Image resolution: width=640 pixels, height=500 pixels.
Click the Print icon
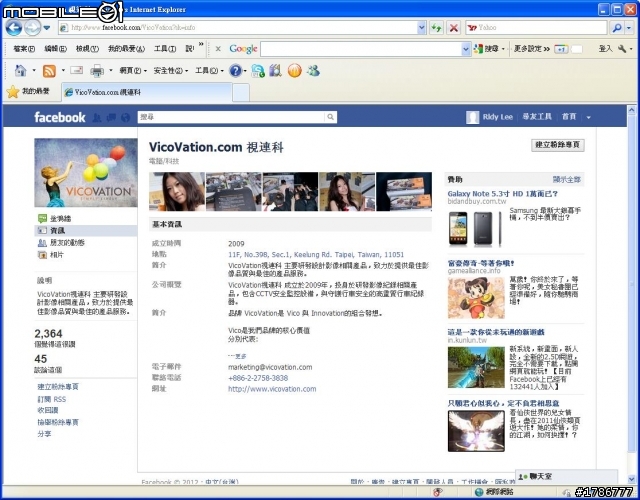pyautogui.click(x=97, y=71)
